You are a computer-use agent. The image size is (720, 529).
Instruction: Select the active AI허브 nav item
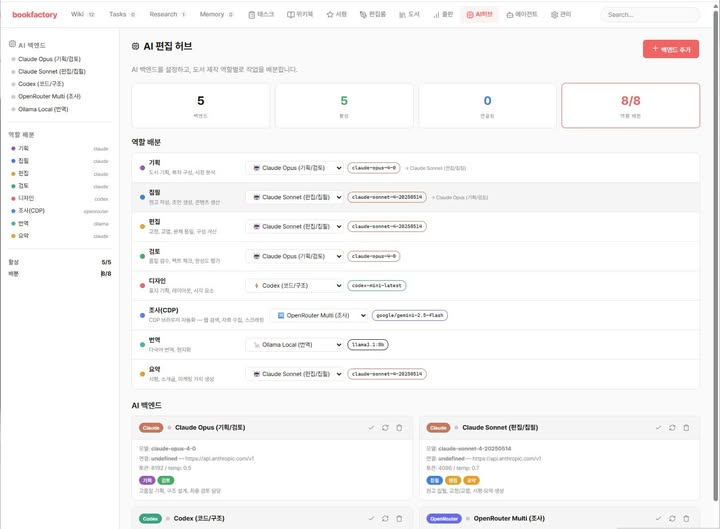point(479,15)
